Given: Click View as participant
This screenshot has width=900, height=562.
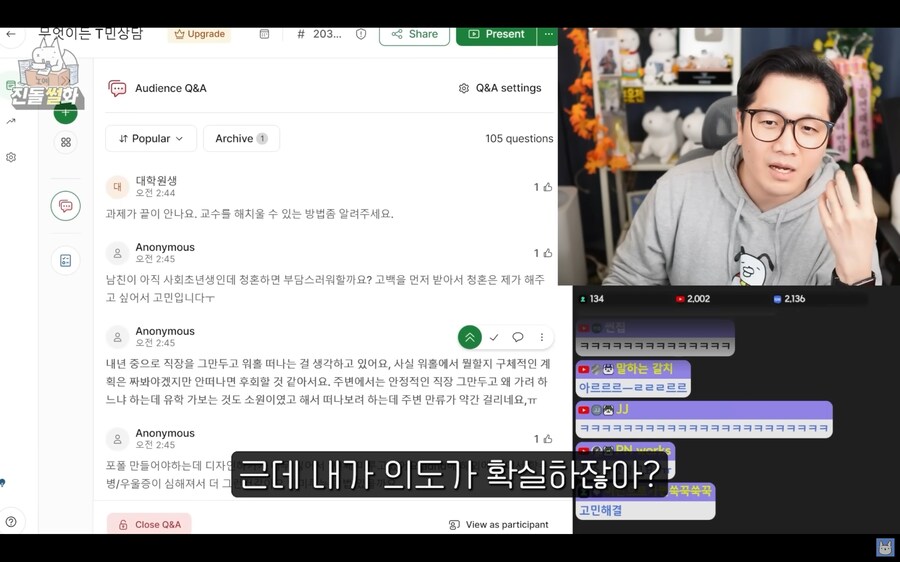Looking at the screenshot, I should pyautogui.click(x=498, y=524).
